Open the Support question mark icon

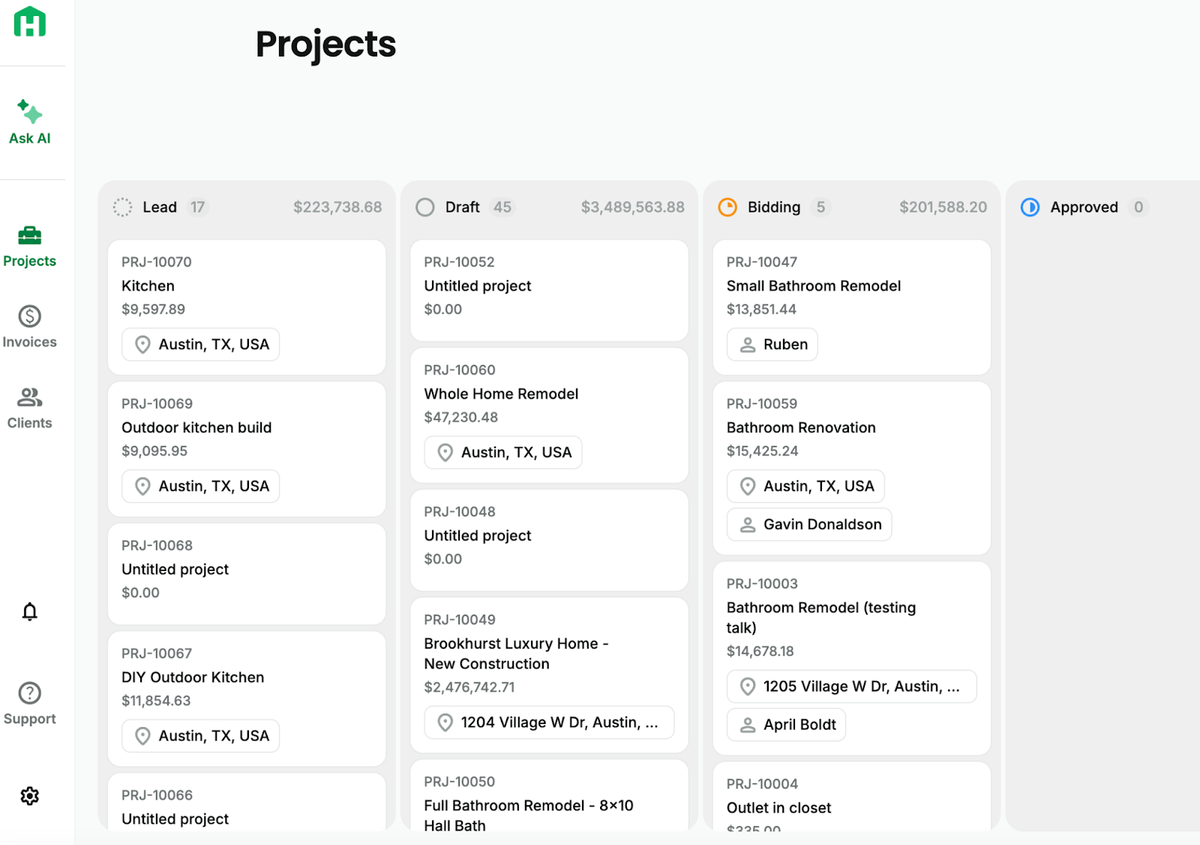[x=30, y=692]
